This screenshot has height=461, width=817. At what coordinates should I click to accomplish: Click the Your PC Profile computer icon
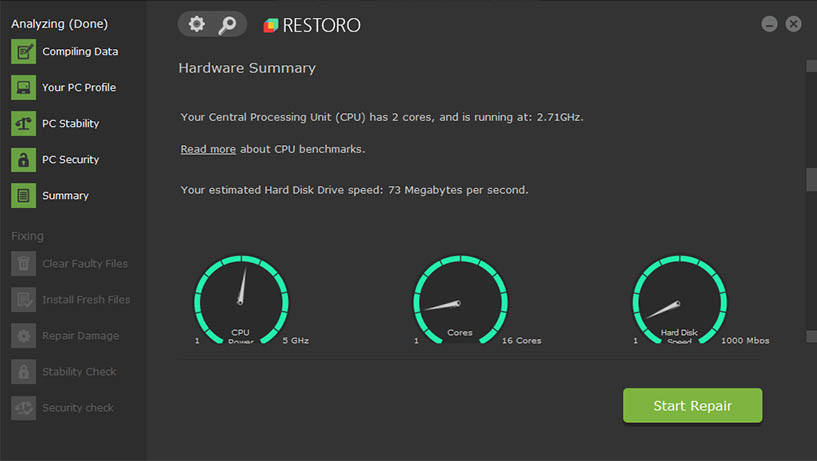click(x=23, y=88)
